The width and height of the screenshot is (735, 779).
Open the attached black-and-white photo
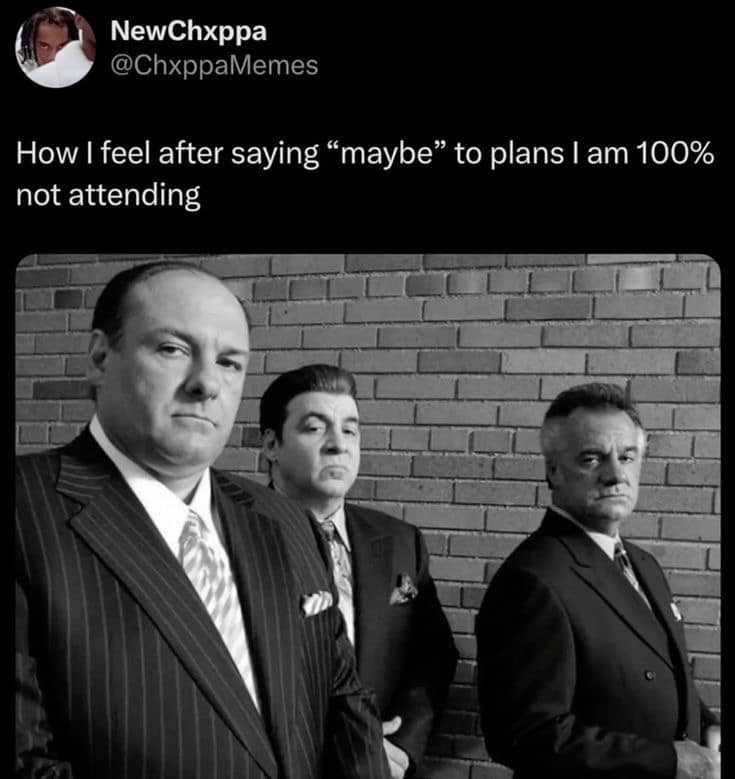(x=367, y=515)
